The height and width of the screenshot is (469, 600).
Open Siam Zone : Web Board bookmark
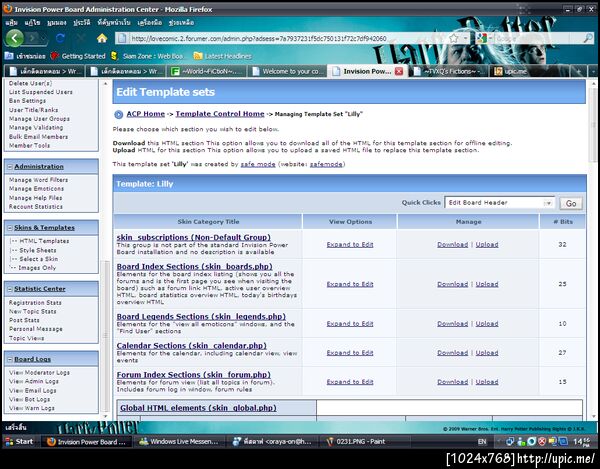(147, 56)
